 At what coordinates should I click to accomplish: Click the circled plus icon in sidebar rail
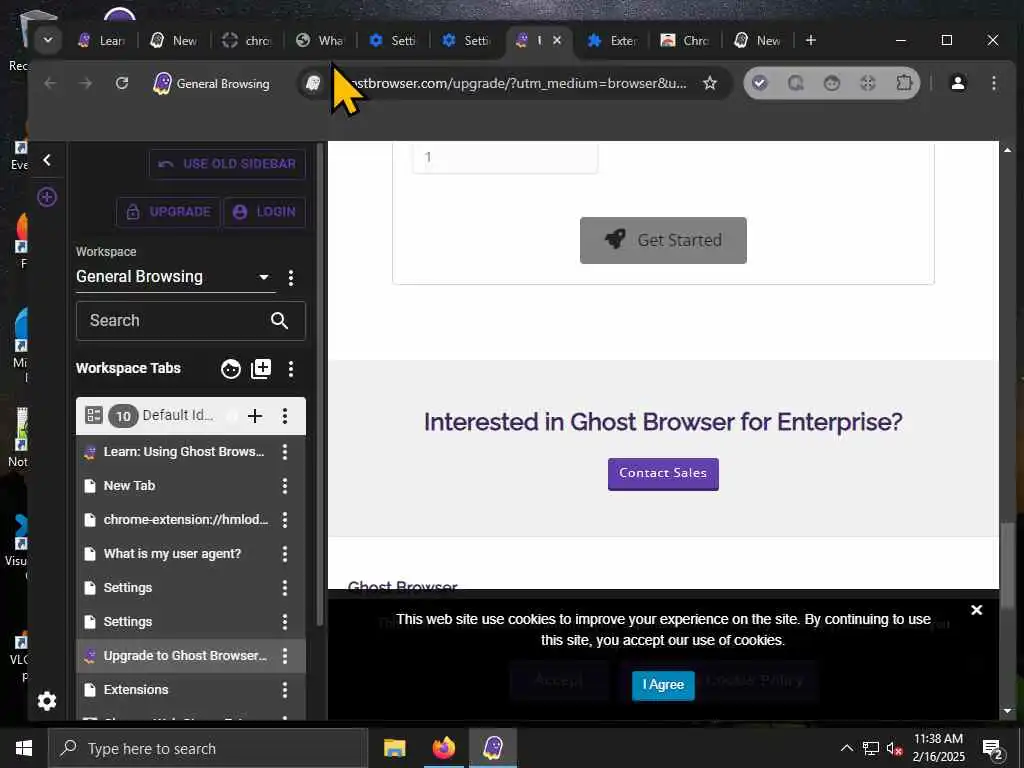pyautogui.click(x=47, y=197)
